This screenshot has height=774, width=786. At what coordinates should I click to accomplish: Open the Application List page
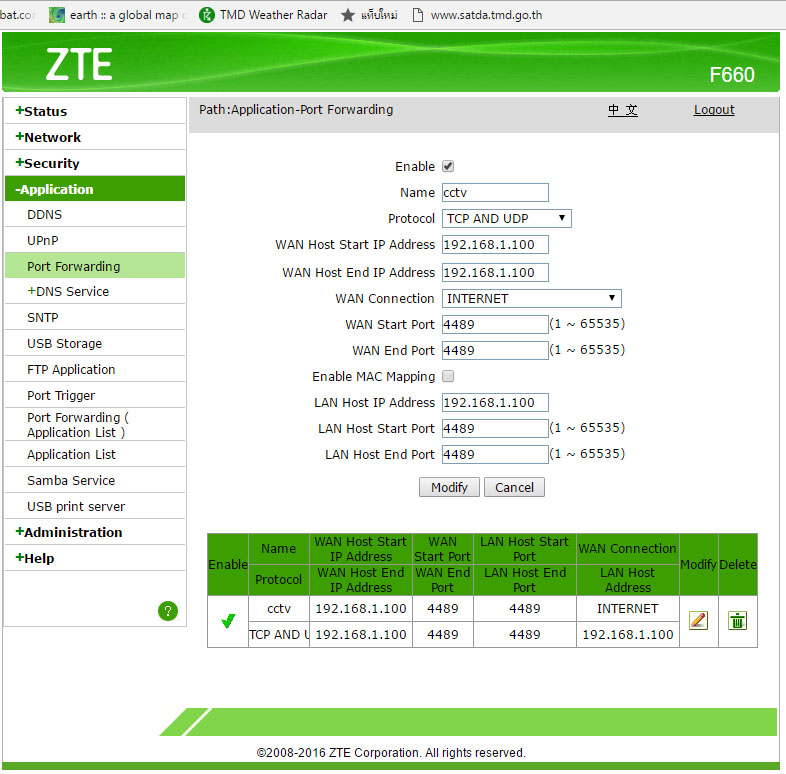point(71,455)
